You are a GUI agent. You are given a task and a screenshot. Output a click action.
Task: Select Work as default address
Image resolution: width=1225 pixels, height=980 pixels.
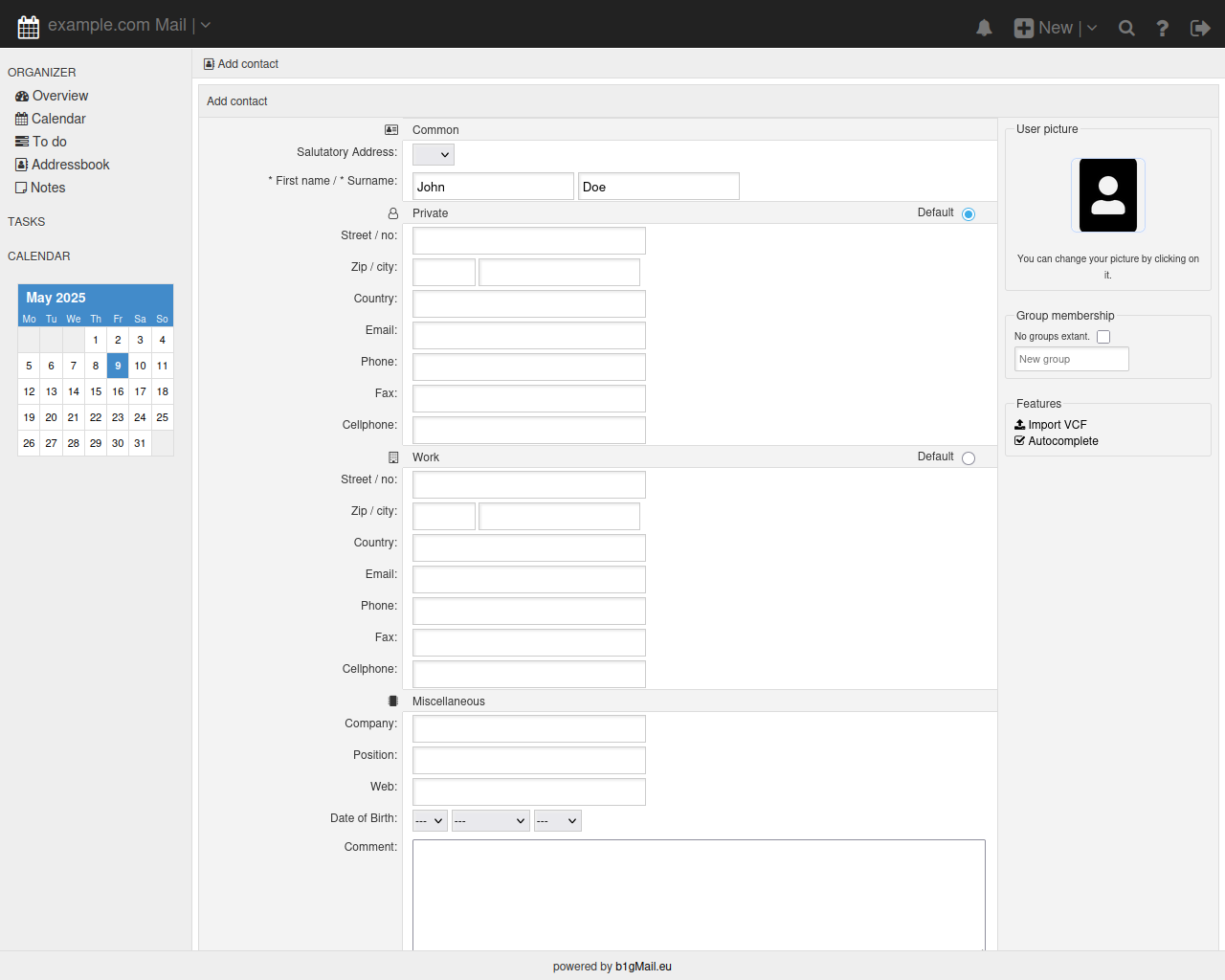tap(969, 458)
